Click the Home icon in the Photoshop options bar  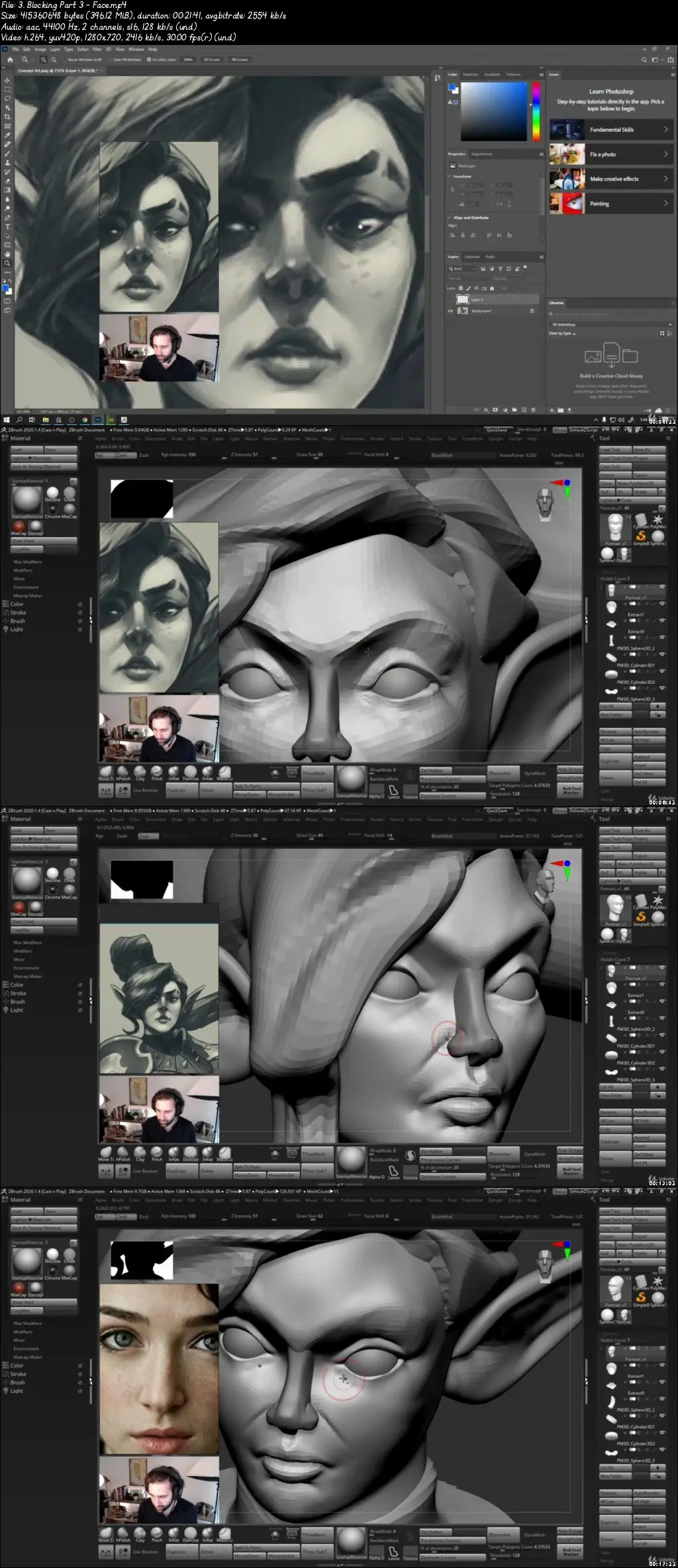click(x=10, y=60)
